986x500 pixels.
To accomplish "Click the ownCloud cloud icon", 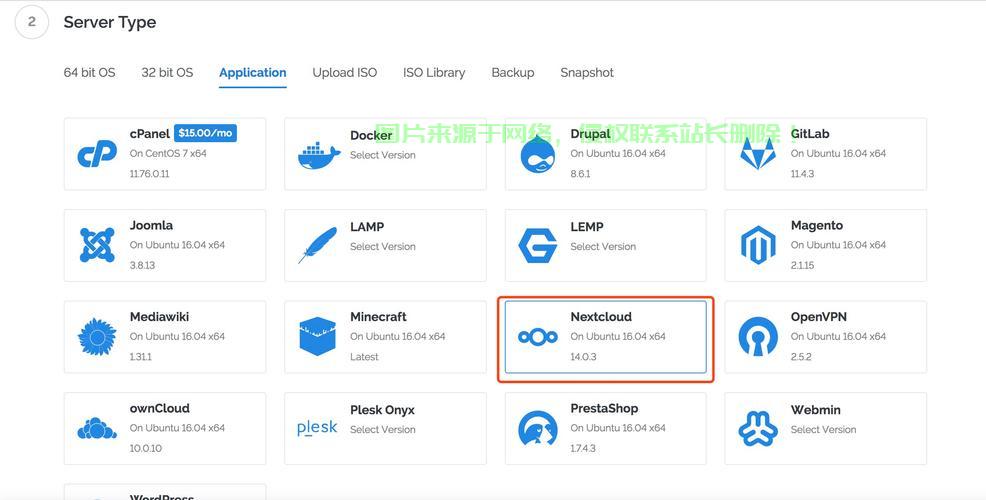I will (97, 428).
